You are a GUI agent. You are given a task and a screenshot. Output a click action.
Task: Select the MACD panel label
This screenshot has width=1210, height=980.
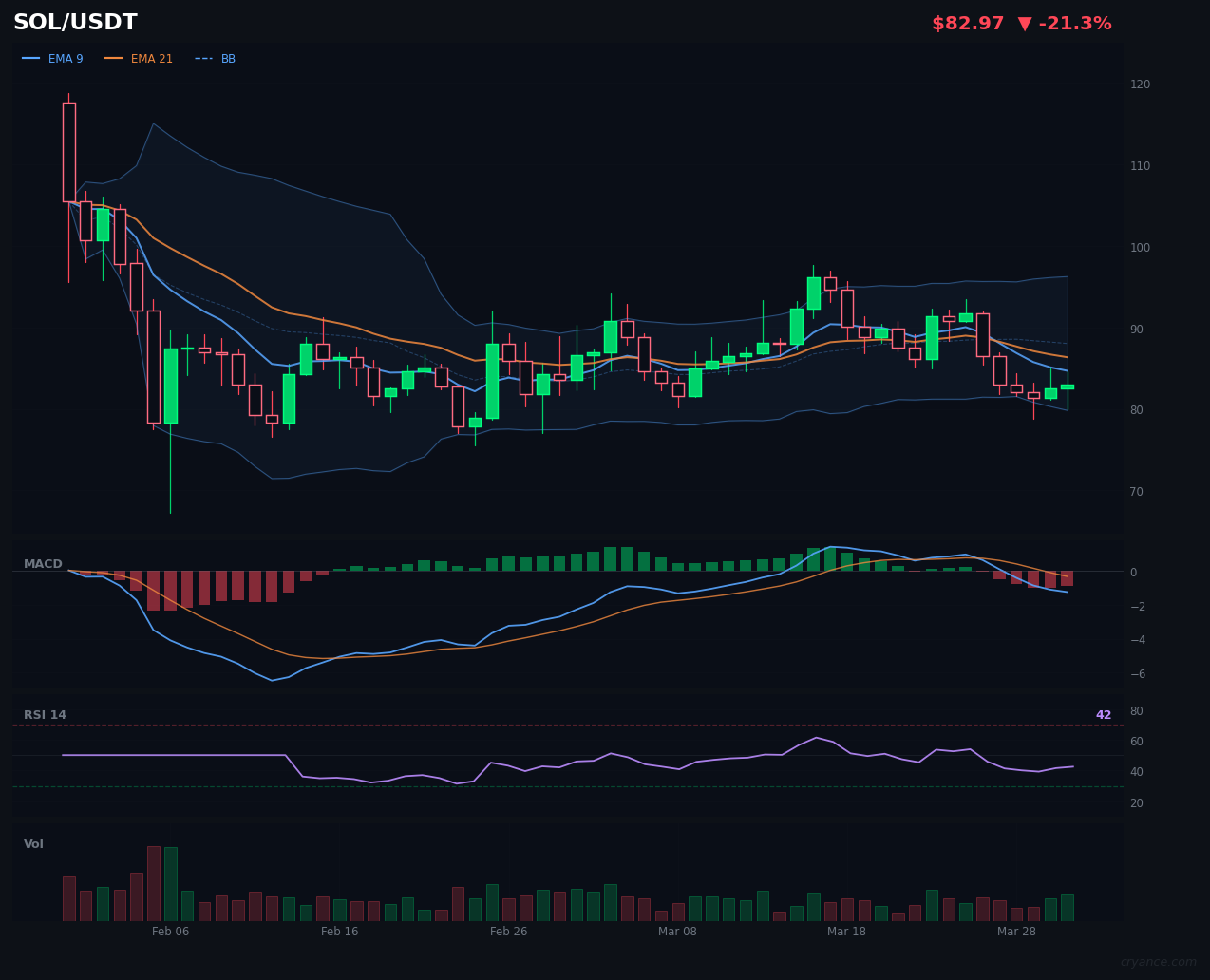[43, 564]
